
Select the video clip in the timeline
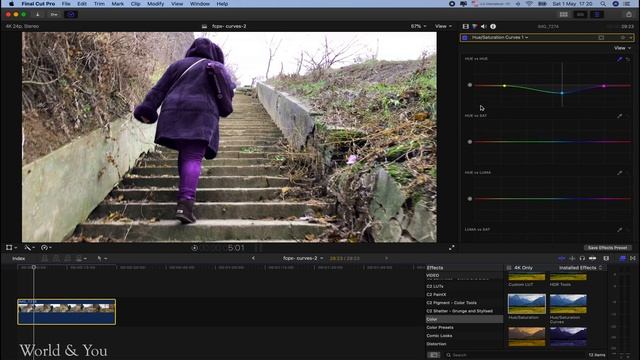pyautogui.click(x=67, y=312)
